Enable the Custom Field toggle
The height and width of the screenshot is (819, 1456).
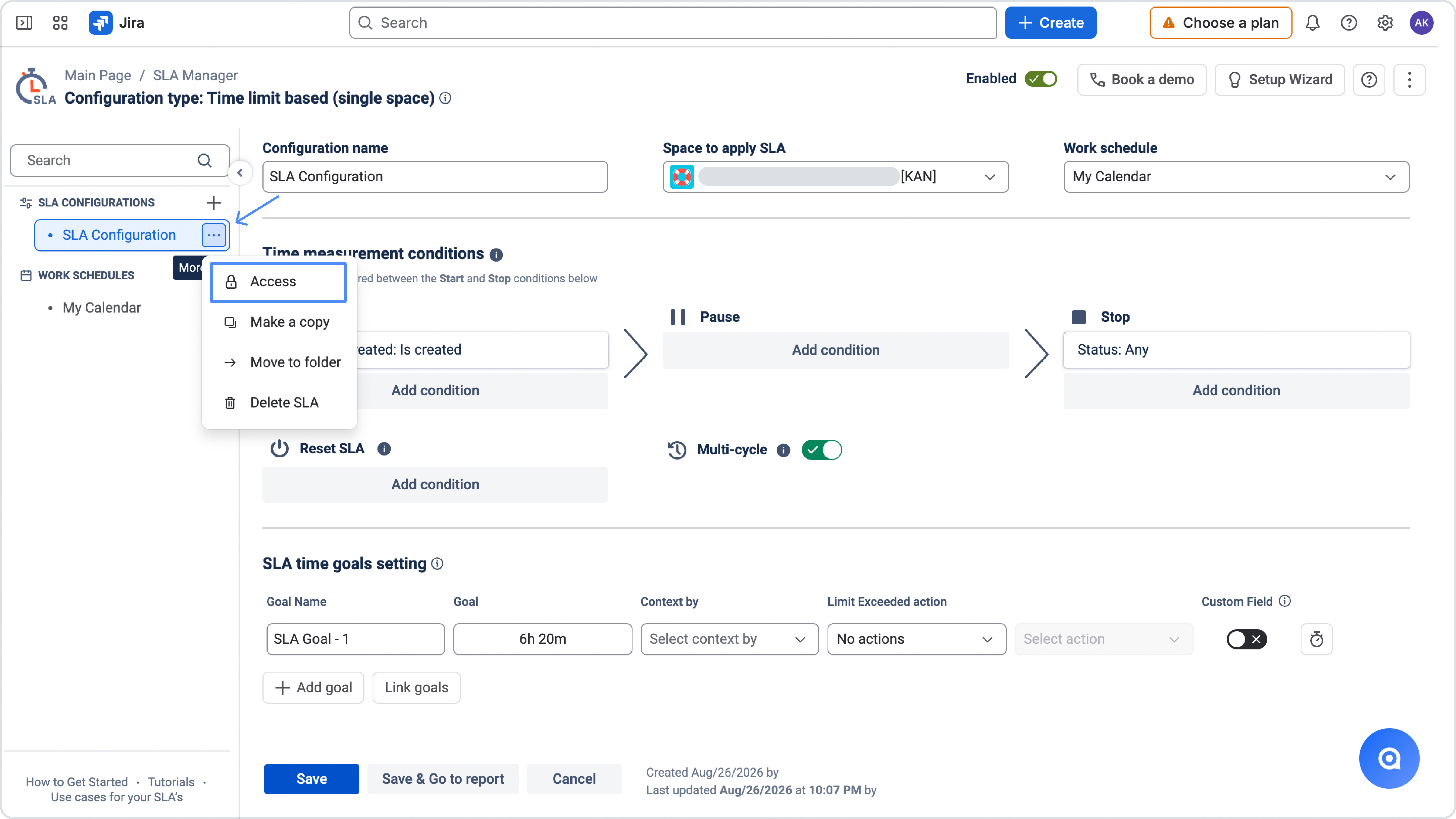click(x=1247, y=639)
